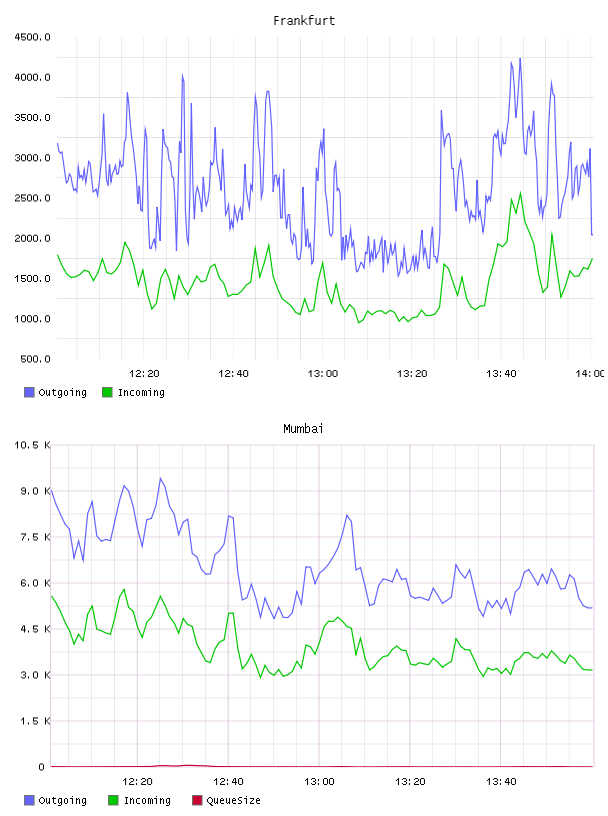
Task: Click the 12:40 time label on the Frankfurt chart
Action: [x=233, y=374]
